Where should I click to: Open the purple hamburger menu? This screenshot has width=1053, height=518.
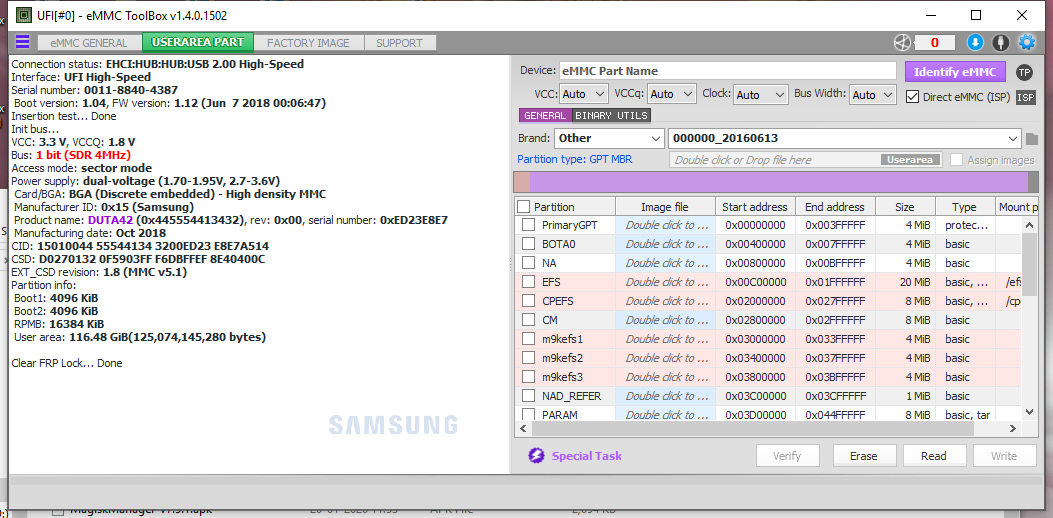(22, 42)
